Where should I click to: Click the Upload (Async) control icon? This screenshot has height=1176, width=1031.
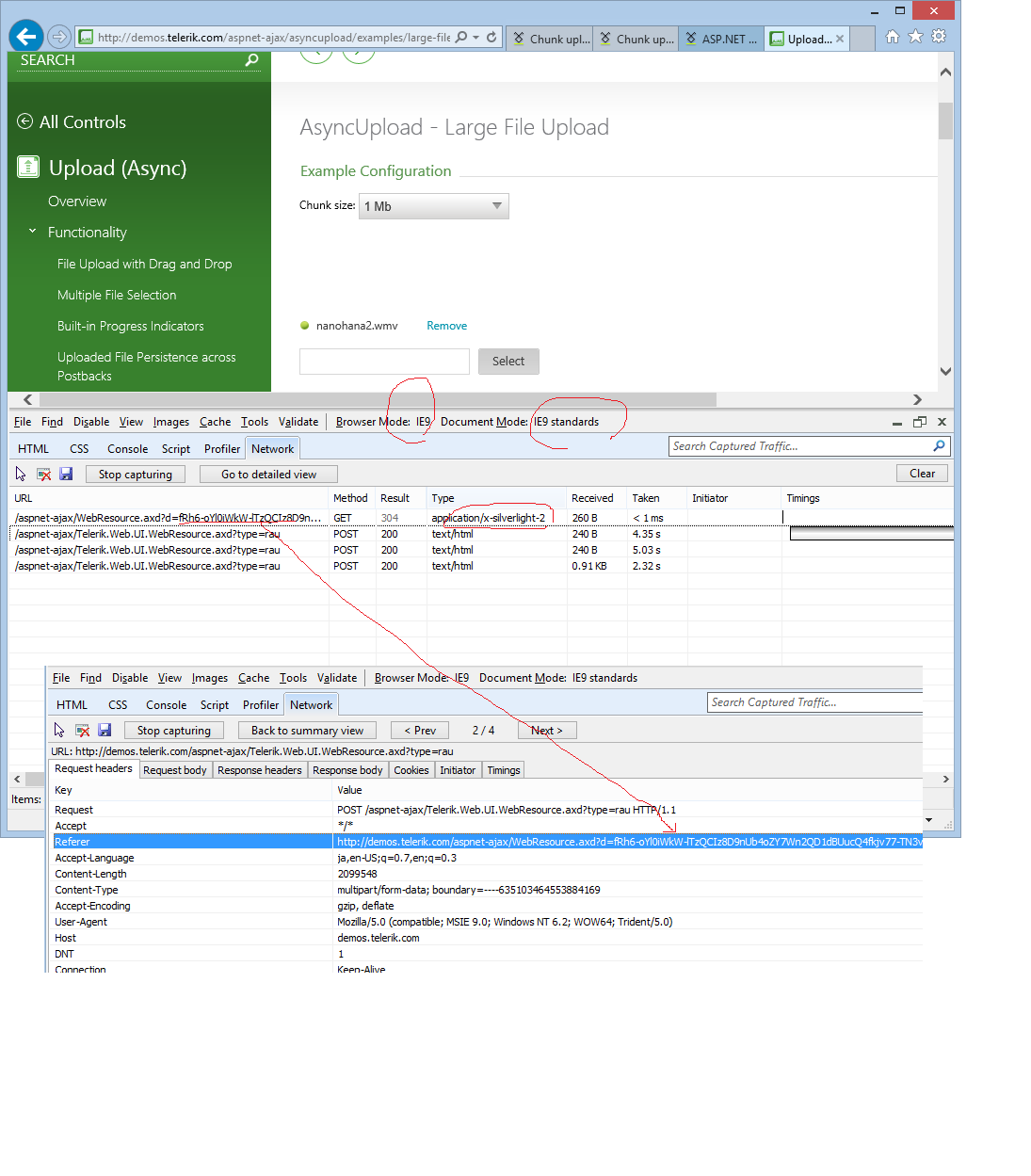(x=28, y=168)
